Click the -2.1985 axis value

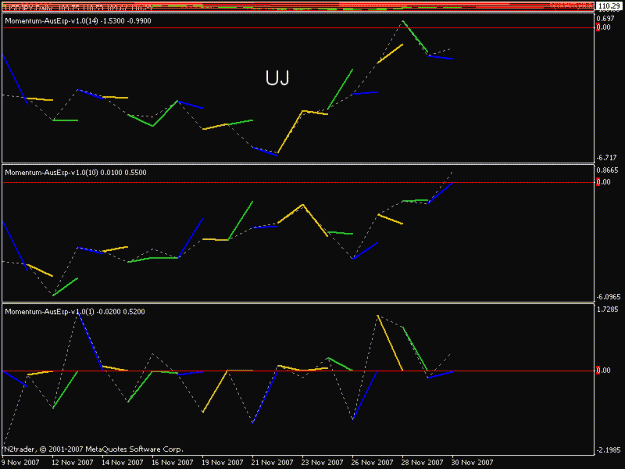point(608,450)
